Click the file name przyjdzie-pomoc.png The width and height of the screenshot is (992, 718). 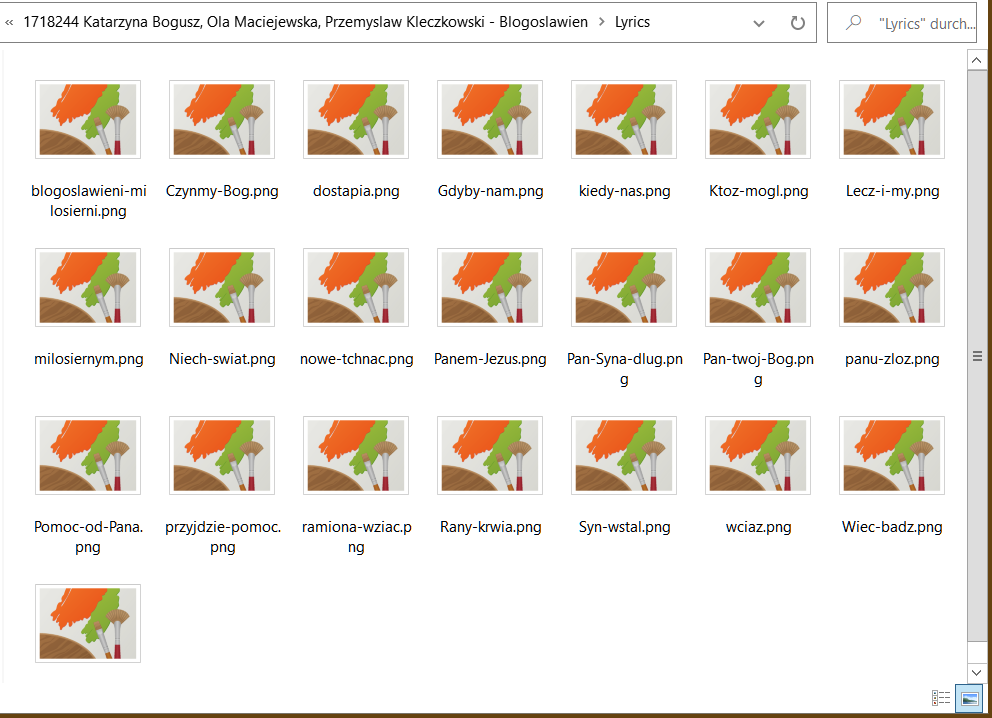(223, 537)
